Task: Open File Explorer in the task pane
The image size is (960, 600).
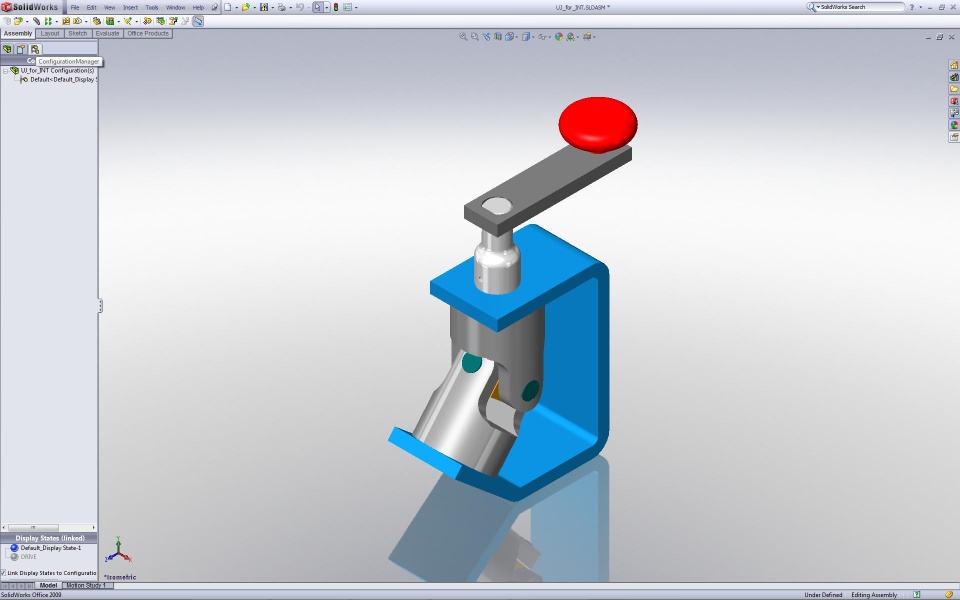Action: (954, 89)
